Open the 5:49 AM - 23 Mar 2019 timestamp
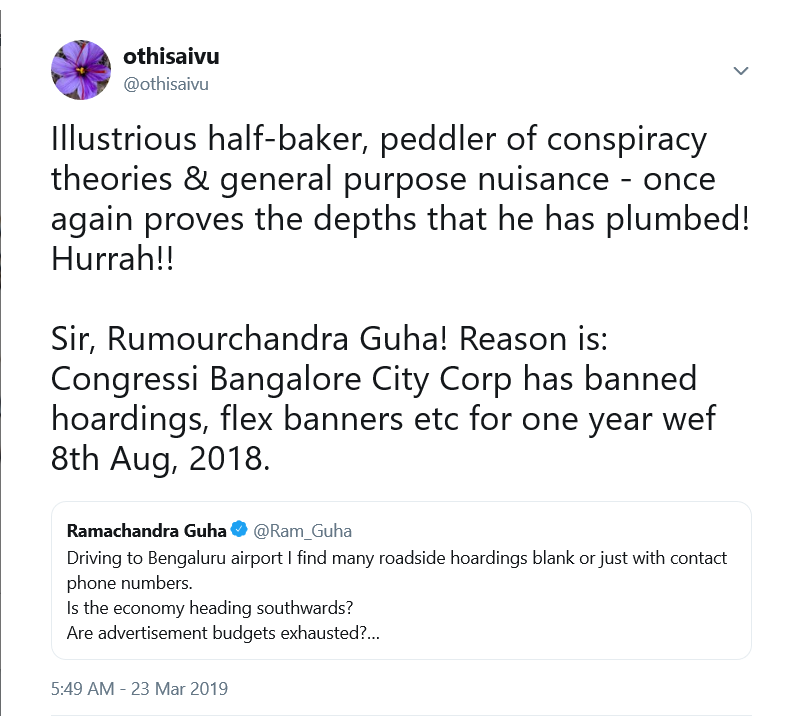This screenshot has width=800, height=716. point(139,688)
